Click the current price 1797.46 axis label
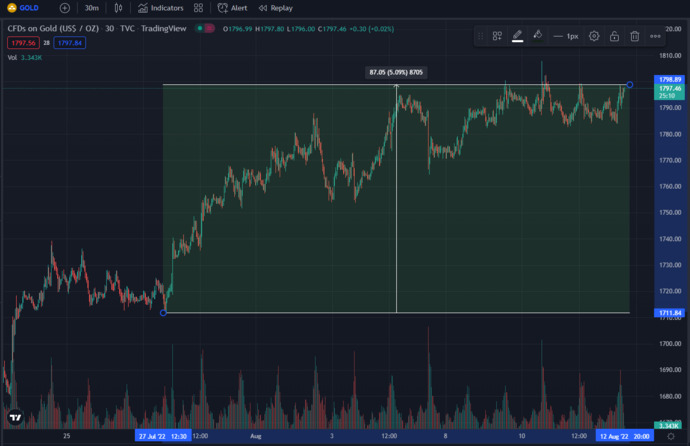The width and height of the screenshot is (690, 446). pos(669,92)
